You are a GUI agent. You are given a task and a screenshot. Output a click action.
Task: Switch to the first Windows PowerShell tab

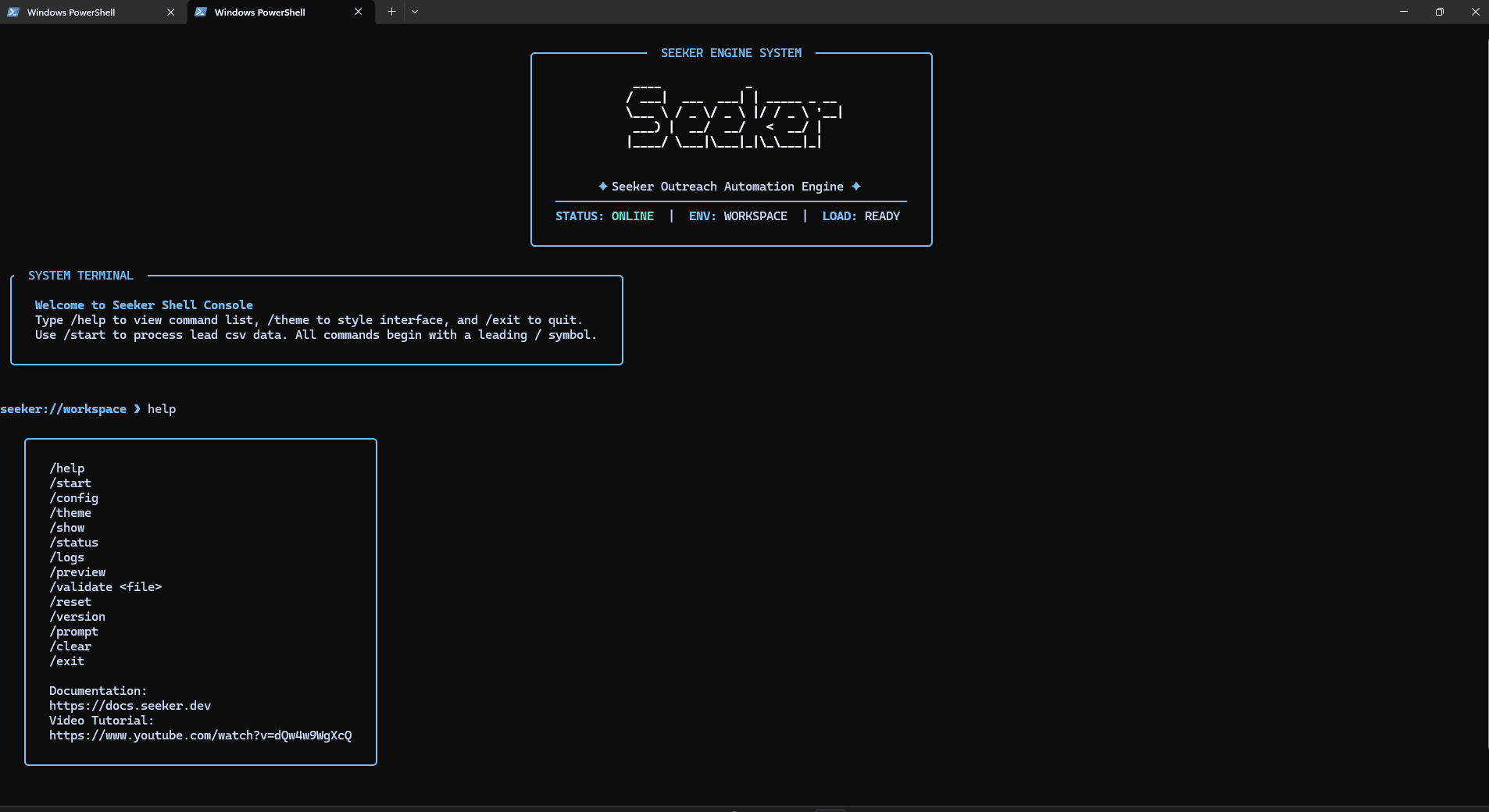tap(92, 12)
